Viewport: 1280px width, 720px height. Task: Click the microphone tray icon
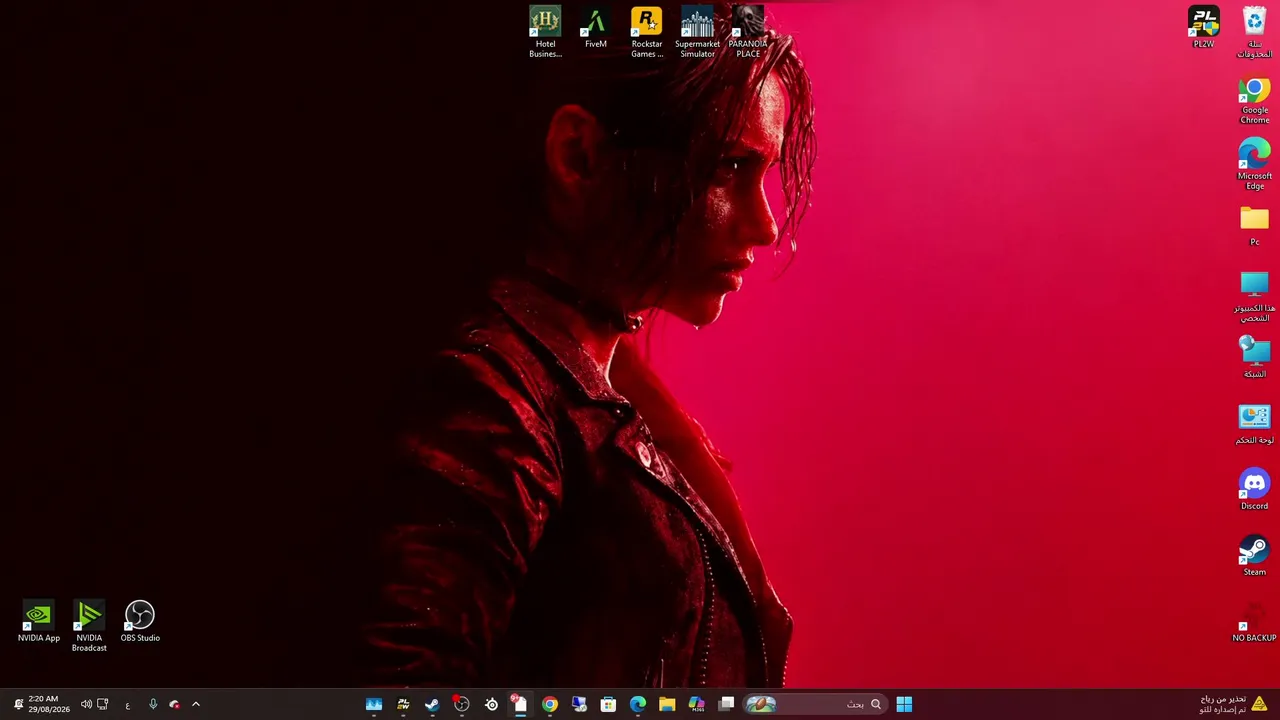(153, 704)
